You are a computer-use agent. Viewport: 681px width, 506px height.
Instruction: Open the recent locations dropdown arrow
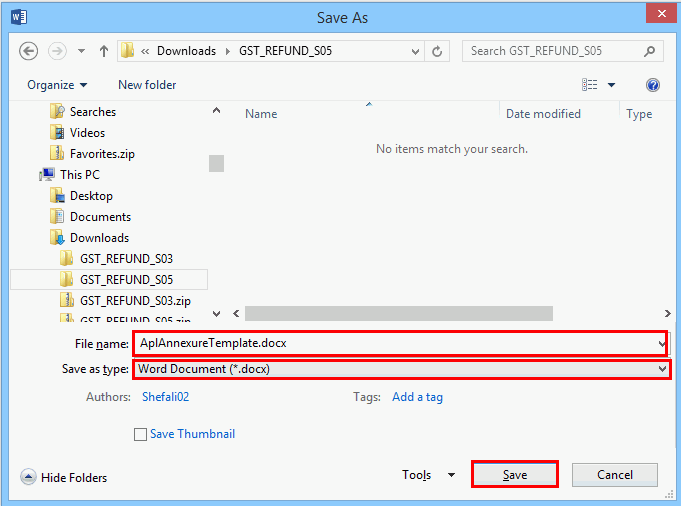[x=81, y=51]
